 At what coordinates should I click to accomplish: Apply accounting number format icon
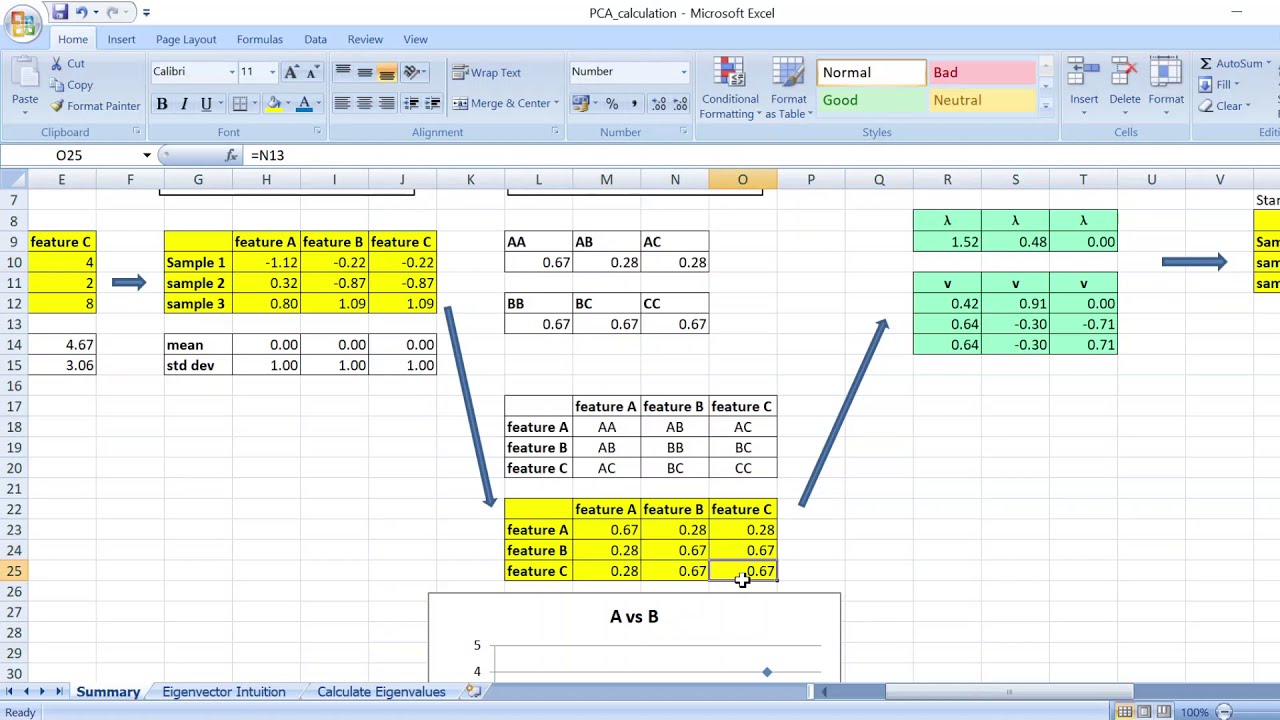click(580, 104)
